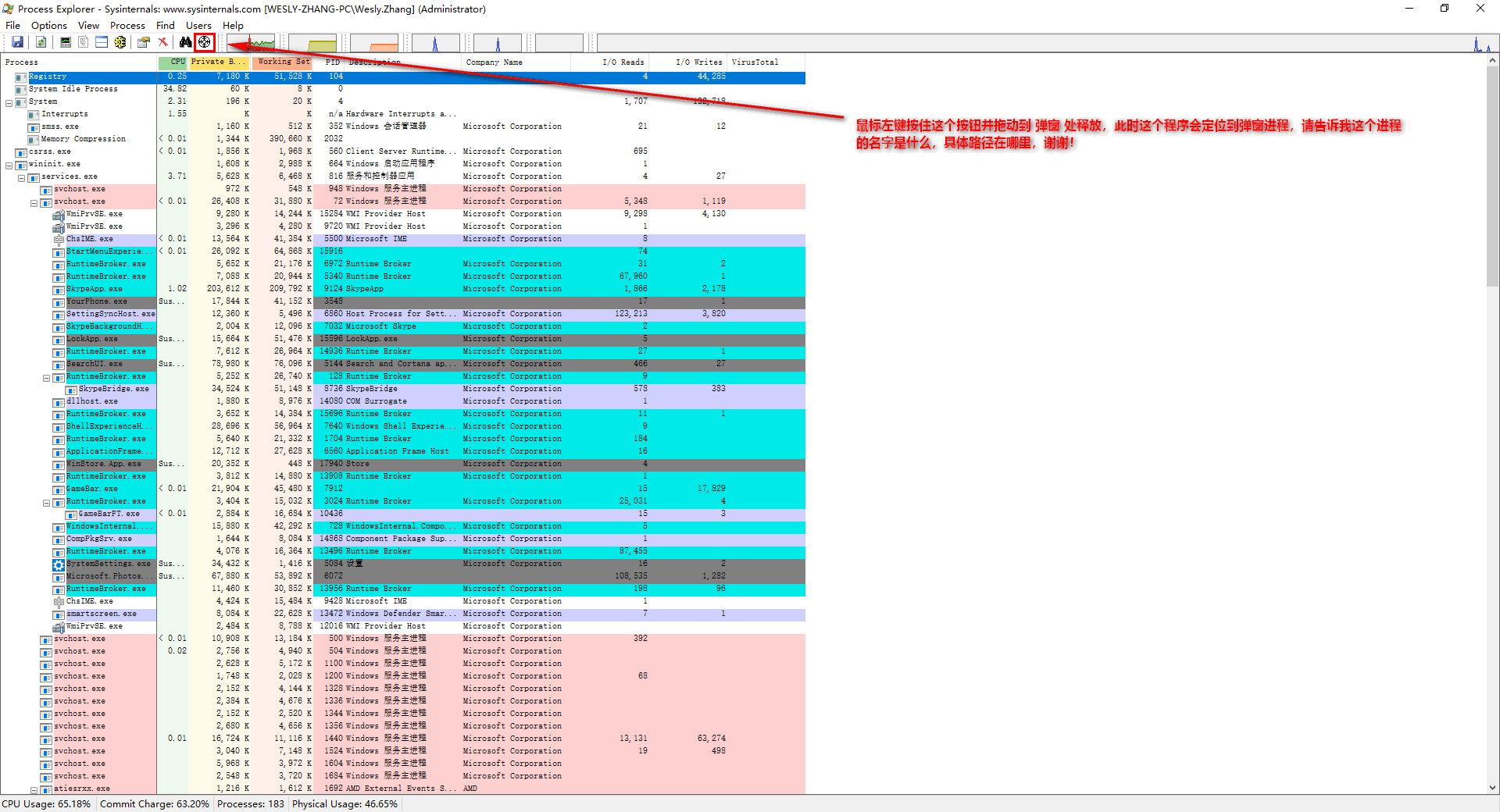This screenshot has width=1500, height=812.
Task: Open the green CPU usage mini graph
Action: pos(250,43)
